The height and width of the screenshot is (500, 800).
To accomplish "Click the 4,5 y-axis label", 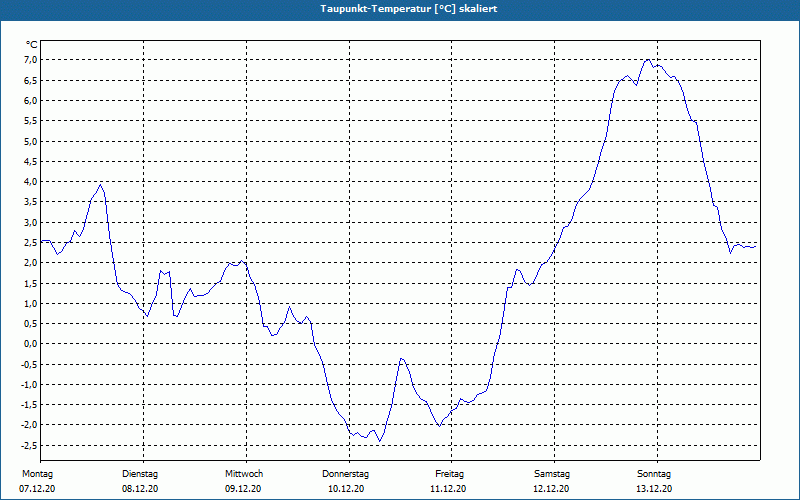I will click(30, 161).
